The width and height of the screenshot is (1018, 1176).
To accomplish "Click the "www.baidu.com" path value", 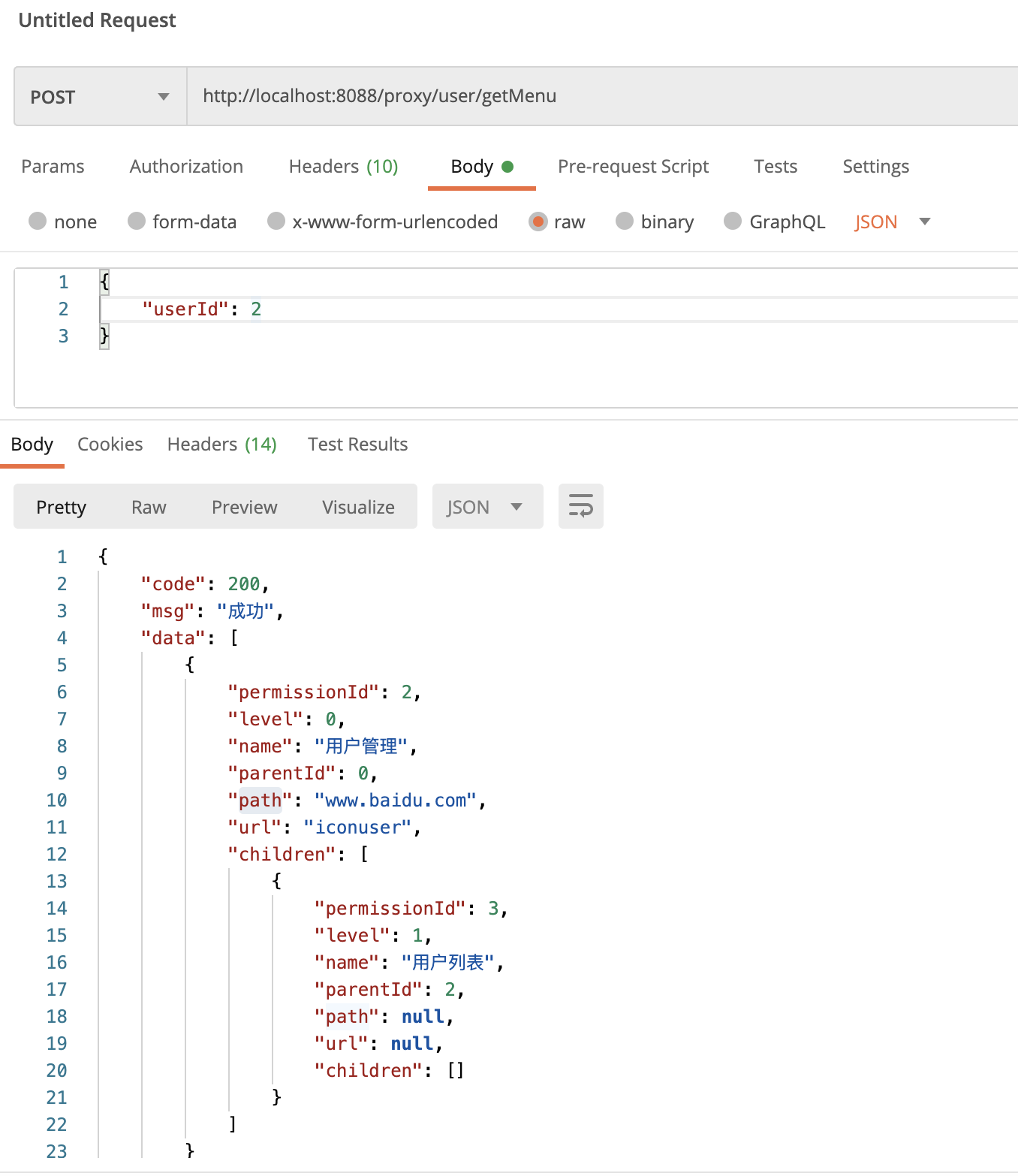I will point(396,800).
